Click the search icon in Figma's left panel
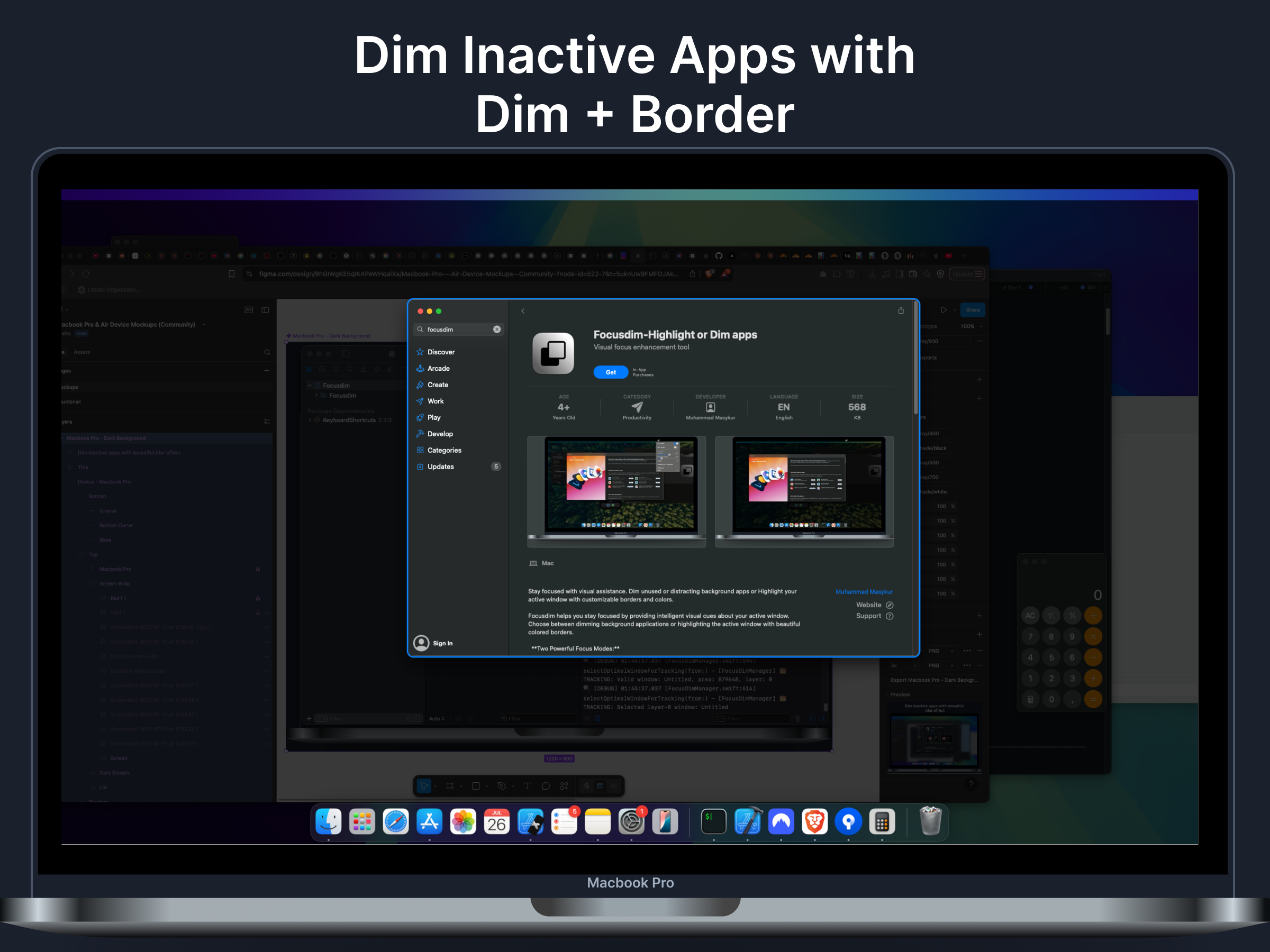1270x952 pixels. click(x=267, y=352)
